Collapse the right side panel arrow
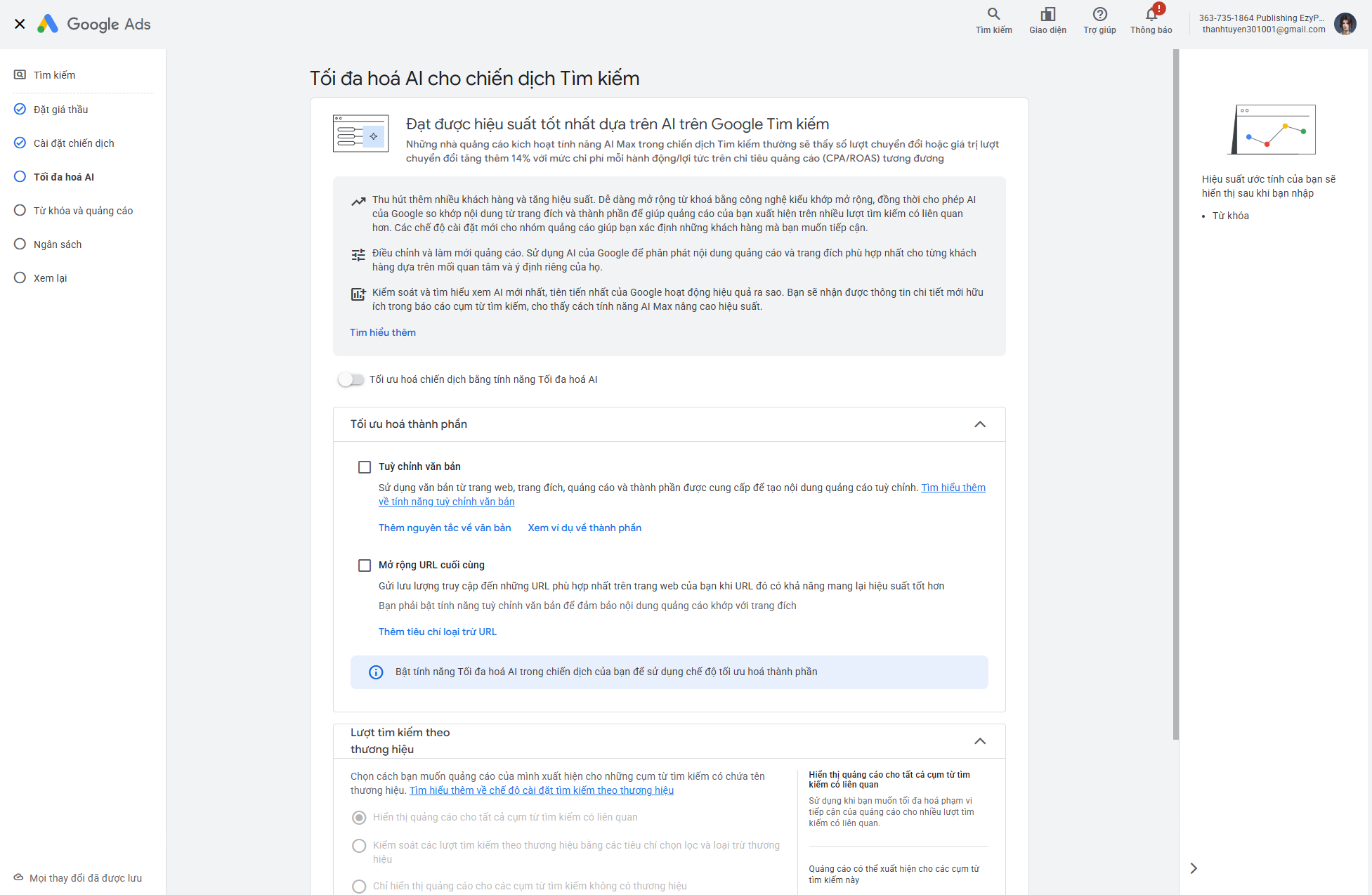The height and width of the screenshot is (895, 1372). [x=1194, y=868]
